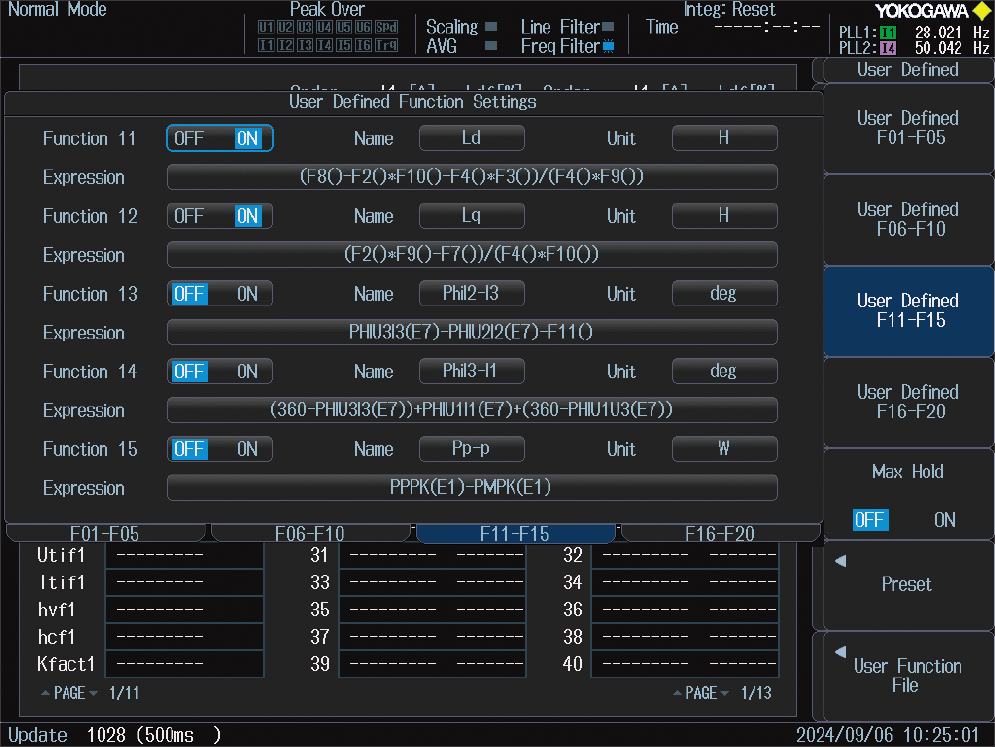The height and width of the screenshot is (747, 995).
Task: Open the Preset submenu arrow
Action: pos(841,561)
